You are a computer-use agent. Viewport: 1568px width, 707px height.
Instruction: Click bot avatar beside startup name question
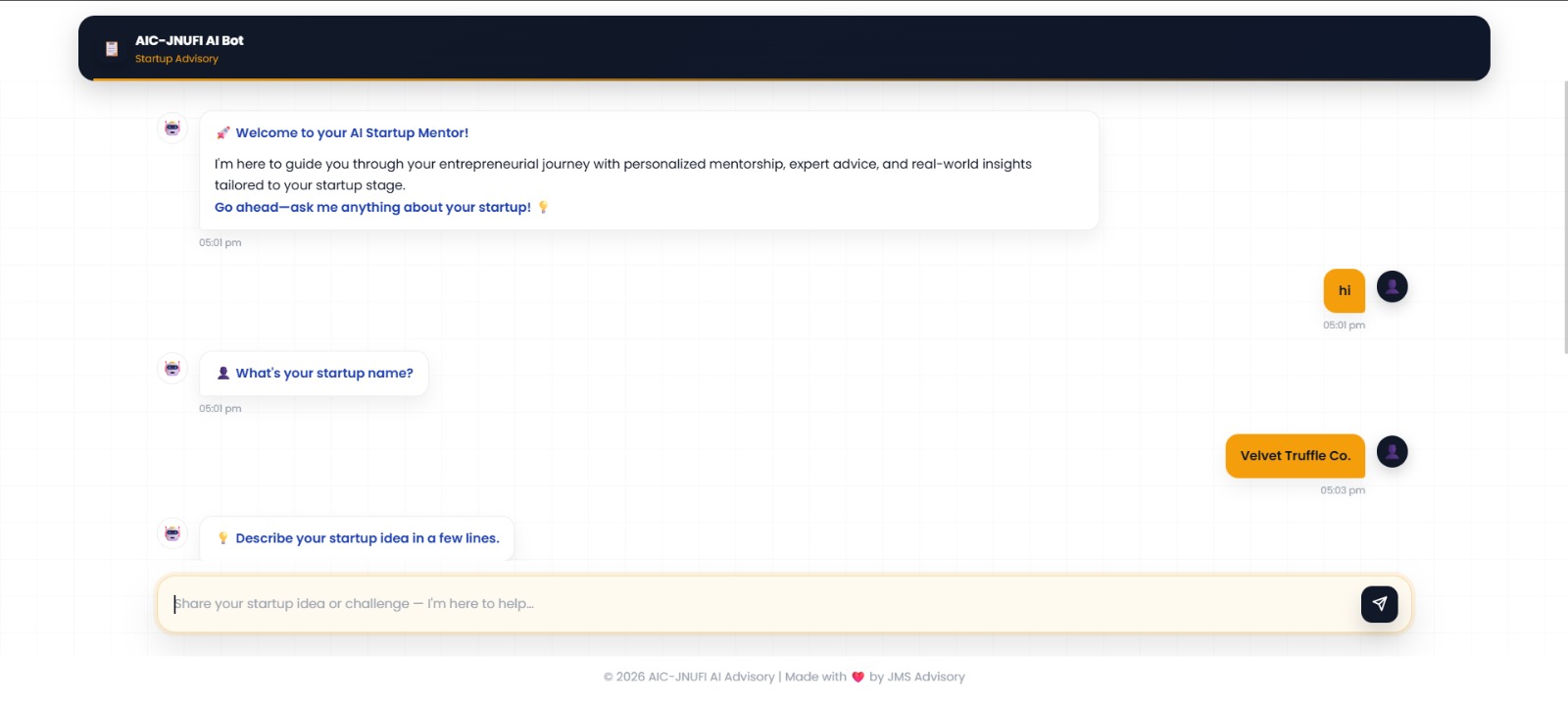pos(172,368)
